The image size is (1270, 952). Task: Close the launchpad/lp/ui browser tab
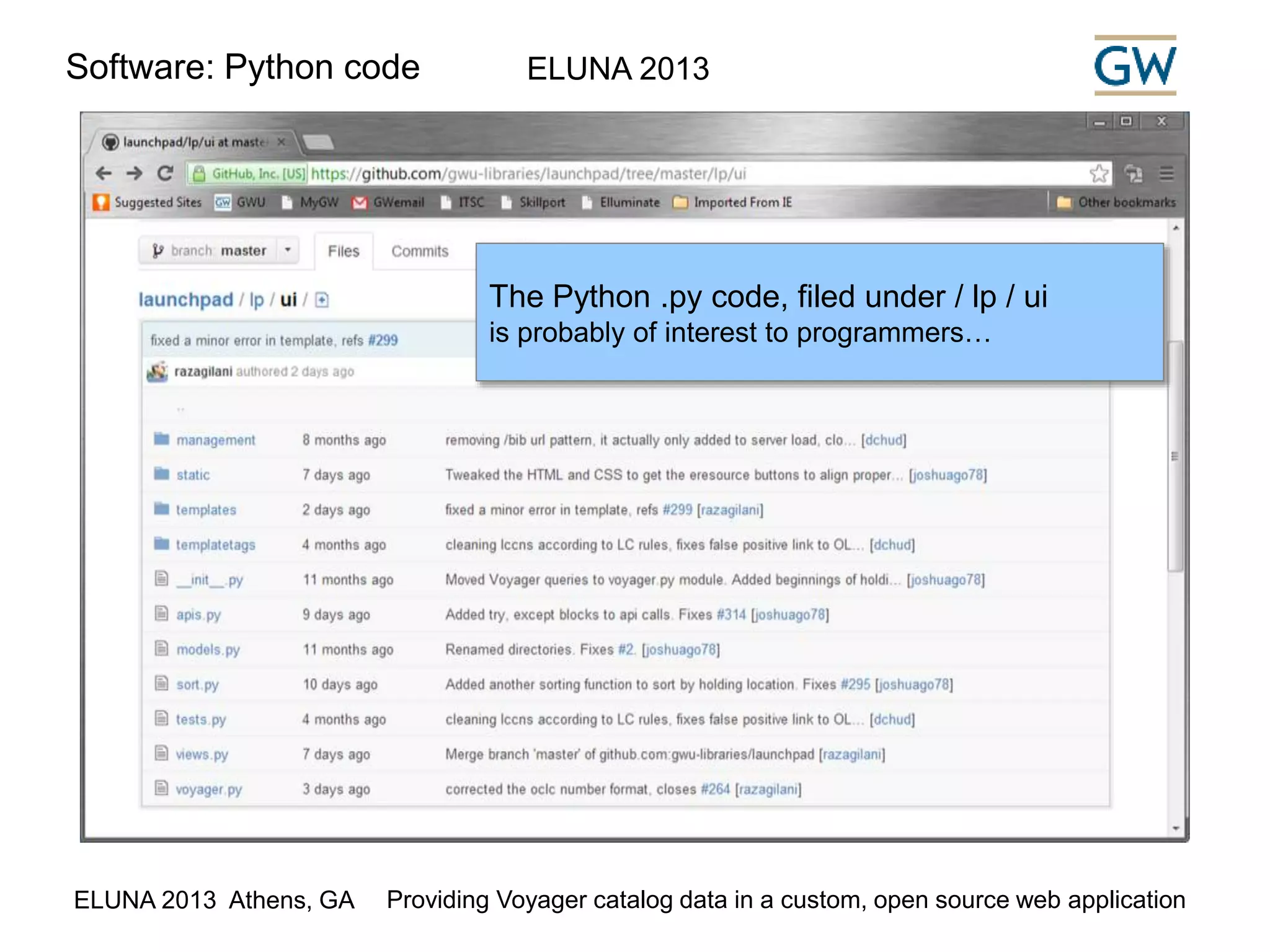[x=281, y=142]
